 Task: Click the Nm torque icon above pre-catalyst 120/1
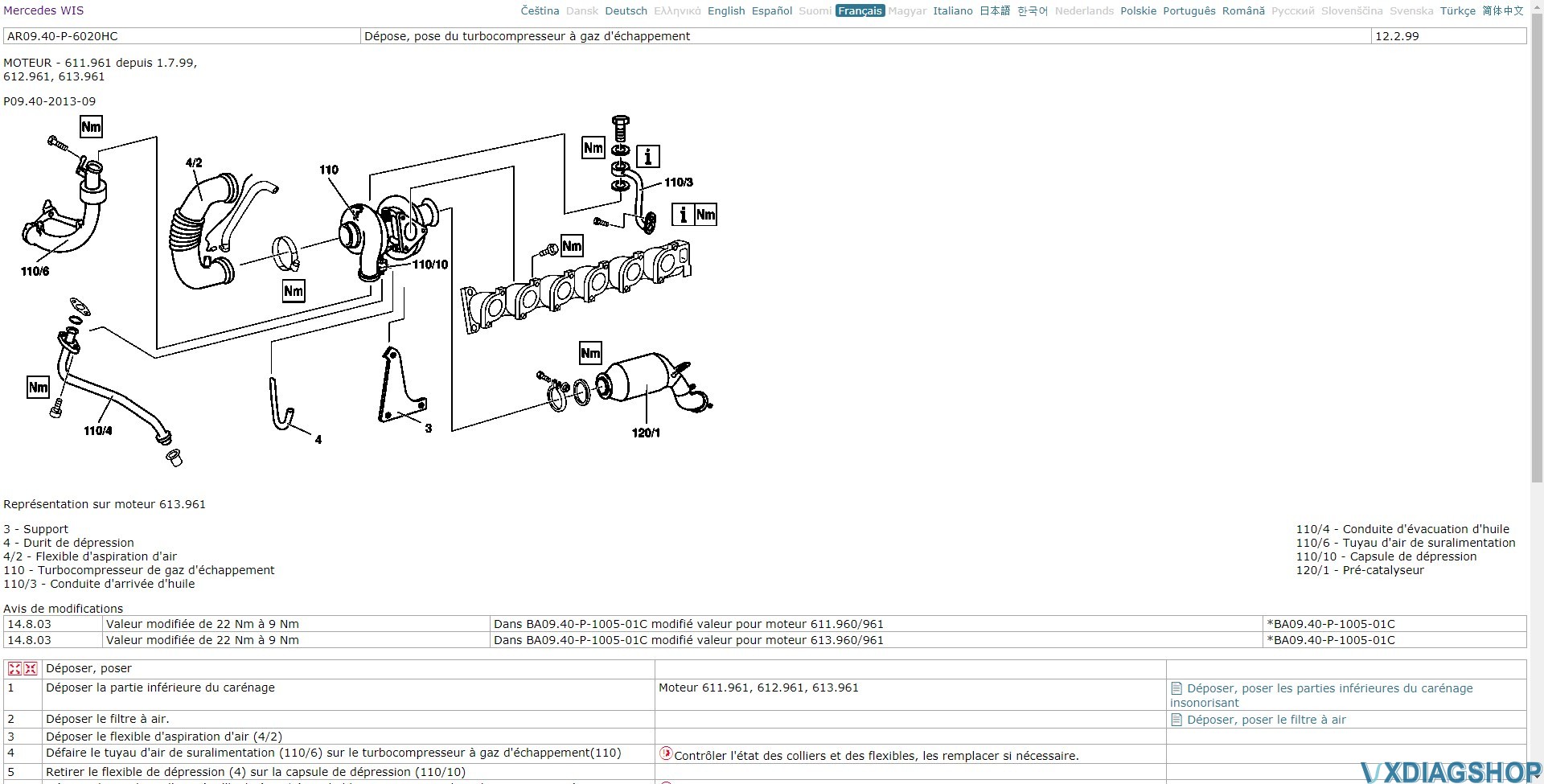(x=590, y=353)
